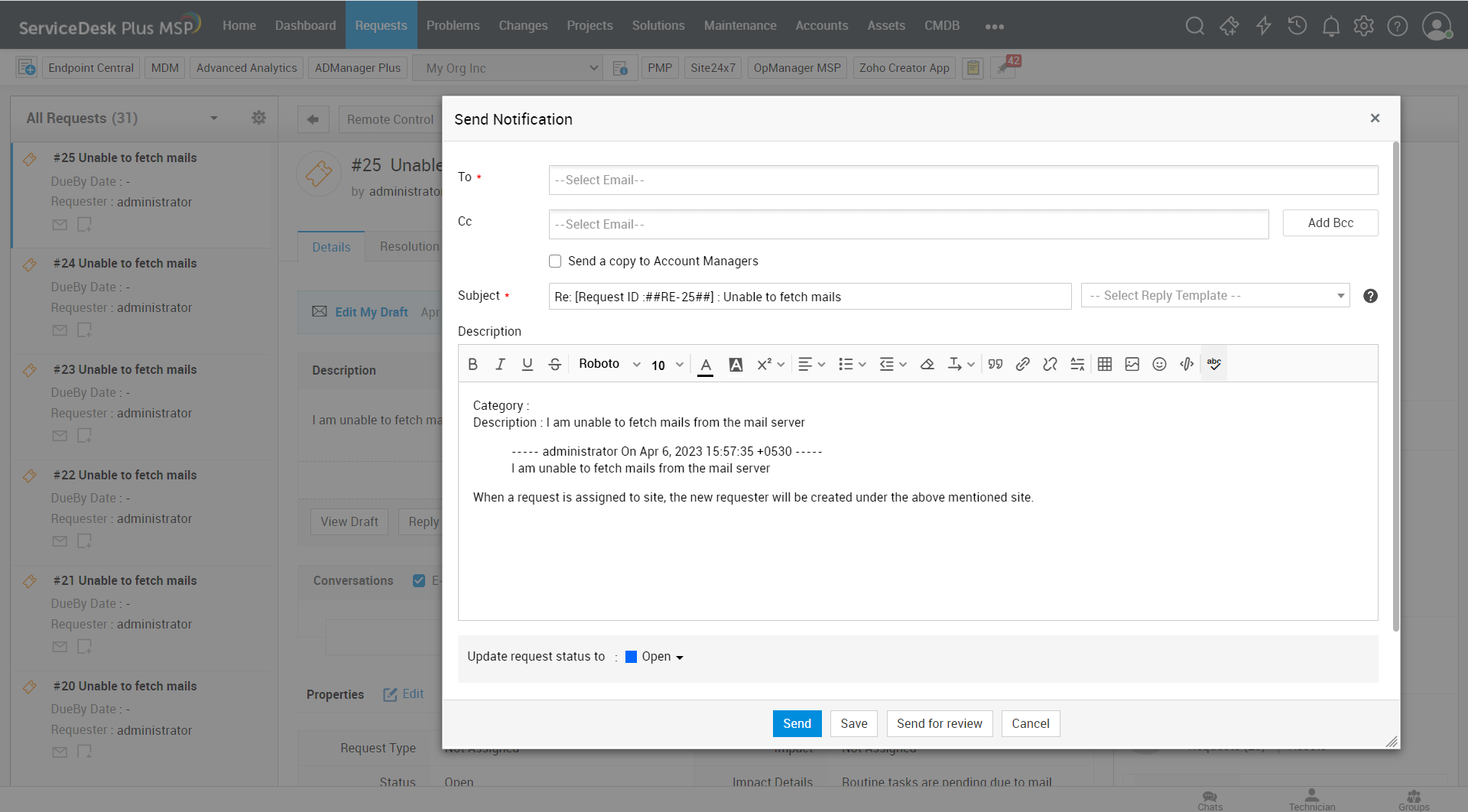Screen dimensions: 1468x812
Task: Click Send for review
Action: (x=940, y=723)
